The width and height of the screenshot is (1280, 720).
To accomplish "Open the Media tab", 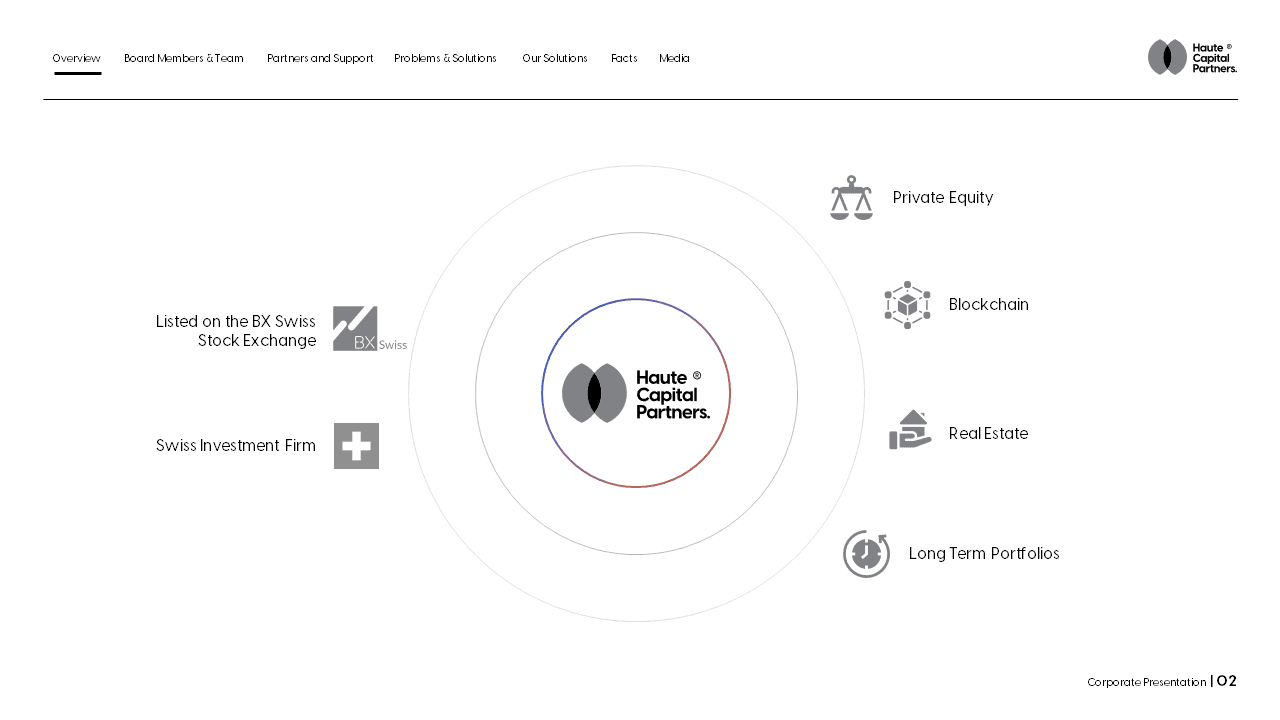I will [674, 58].
